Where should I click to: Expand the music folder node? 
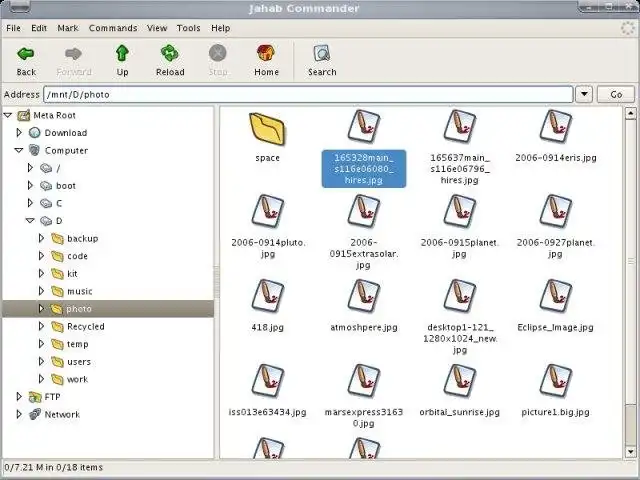coord(41,291)
